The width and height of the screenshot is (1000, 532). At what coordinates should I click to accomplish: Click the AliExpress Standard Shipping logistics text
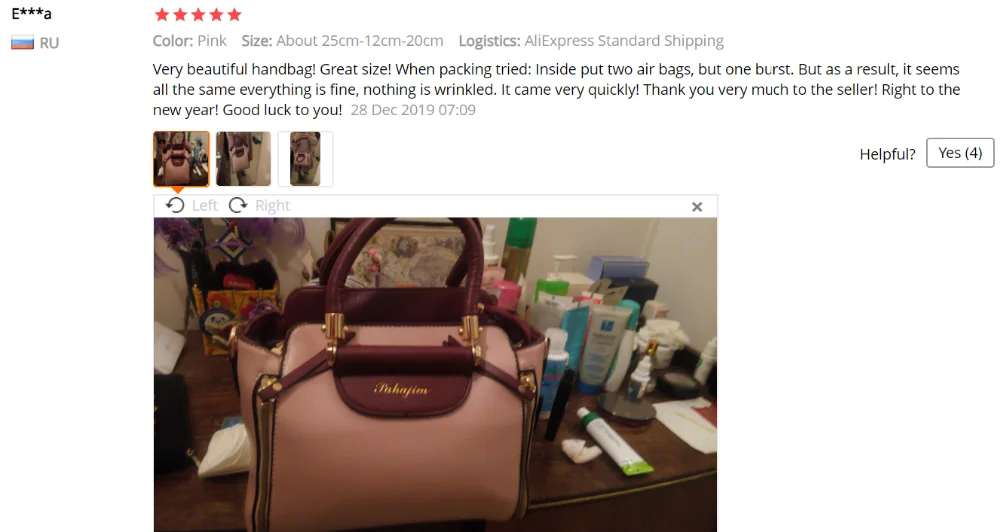click(624, 41)
